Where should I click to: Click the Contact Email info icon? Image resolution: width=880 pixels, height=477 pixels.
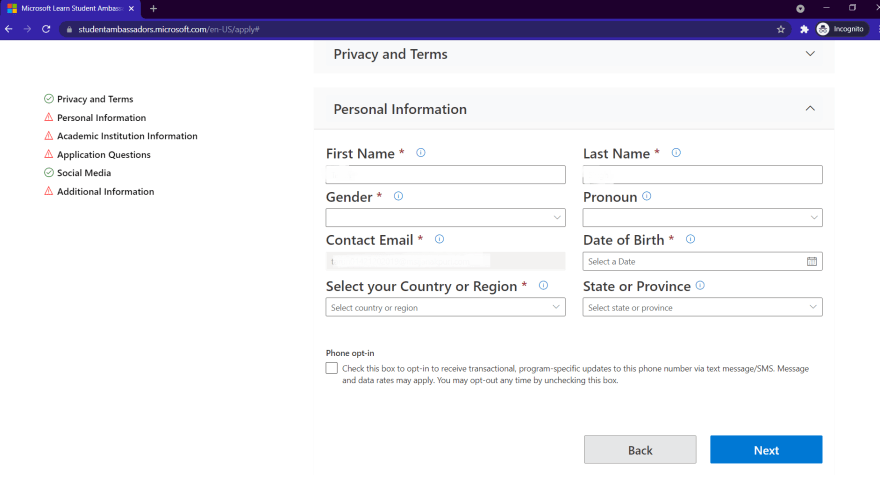point(439,239)
